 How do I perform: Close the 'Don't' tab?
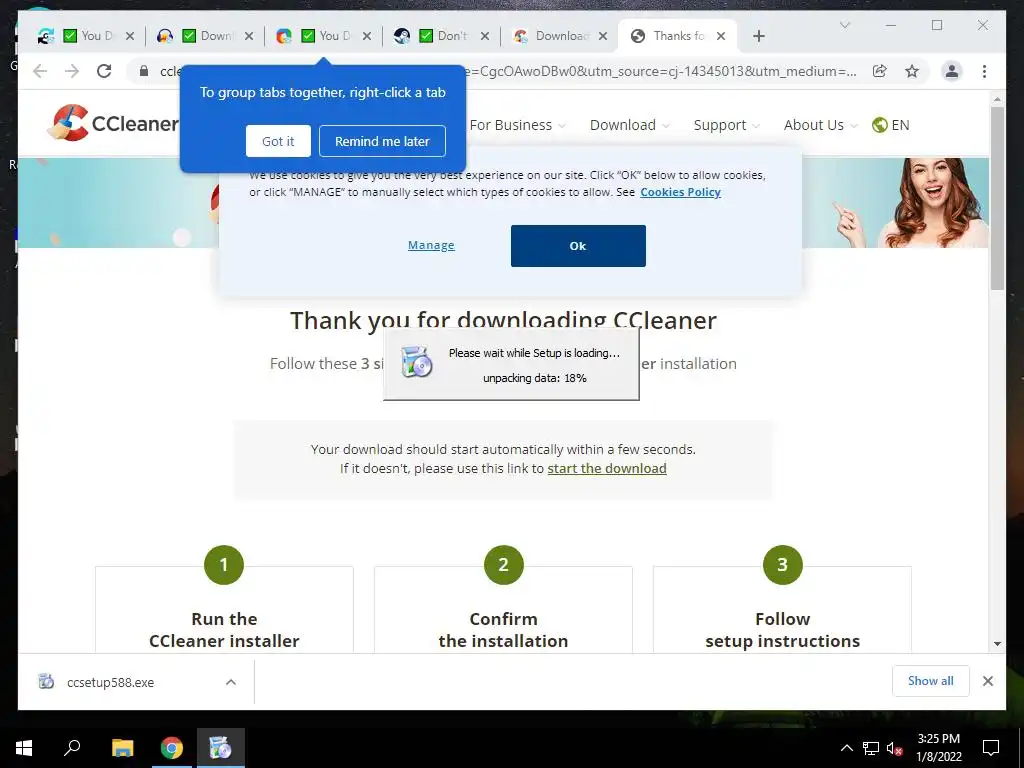click(485, 36)
